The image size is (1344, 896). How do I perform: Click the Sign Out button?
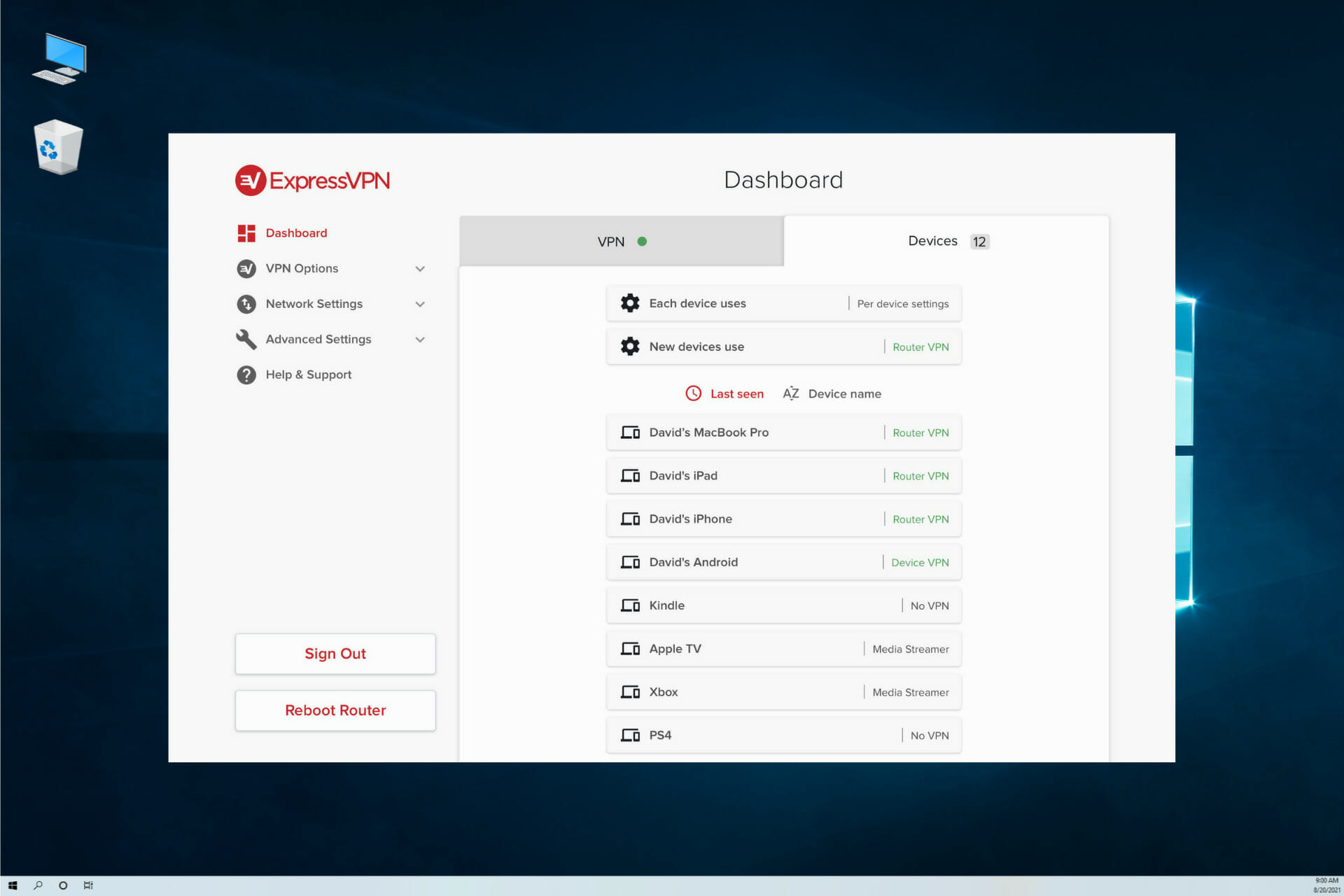335,654
